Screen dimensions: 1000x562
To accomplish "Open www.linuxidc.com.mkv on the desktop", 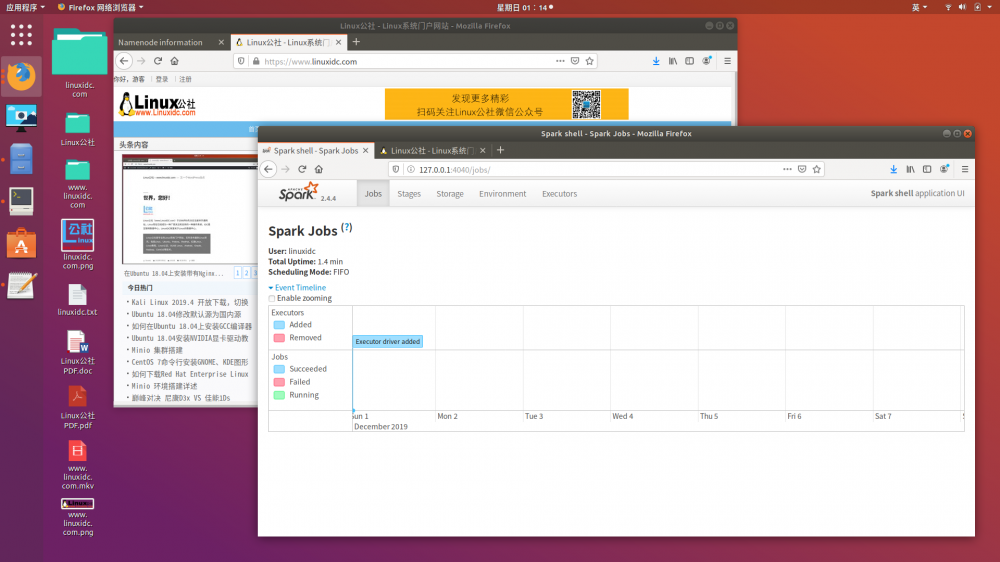I will click(x=77, y=465).
